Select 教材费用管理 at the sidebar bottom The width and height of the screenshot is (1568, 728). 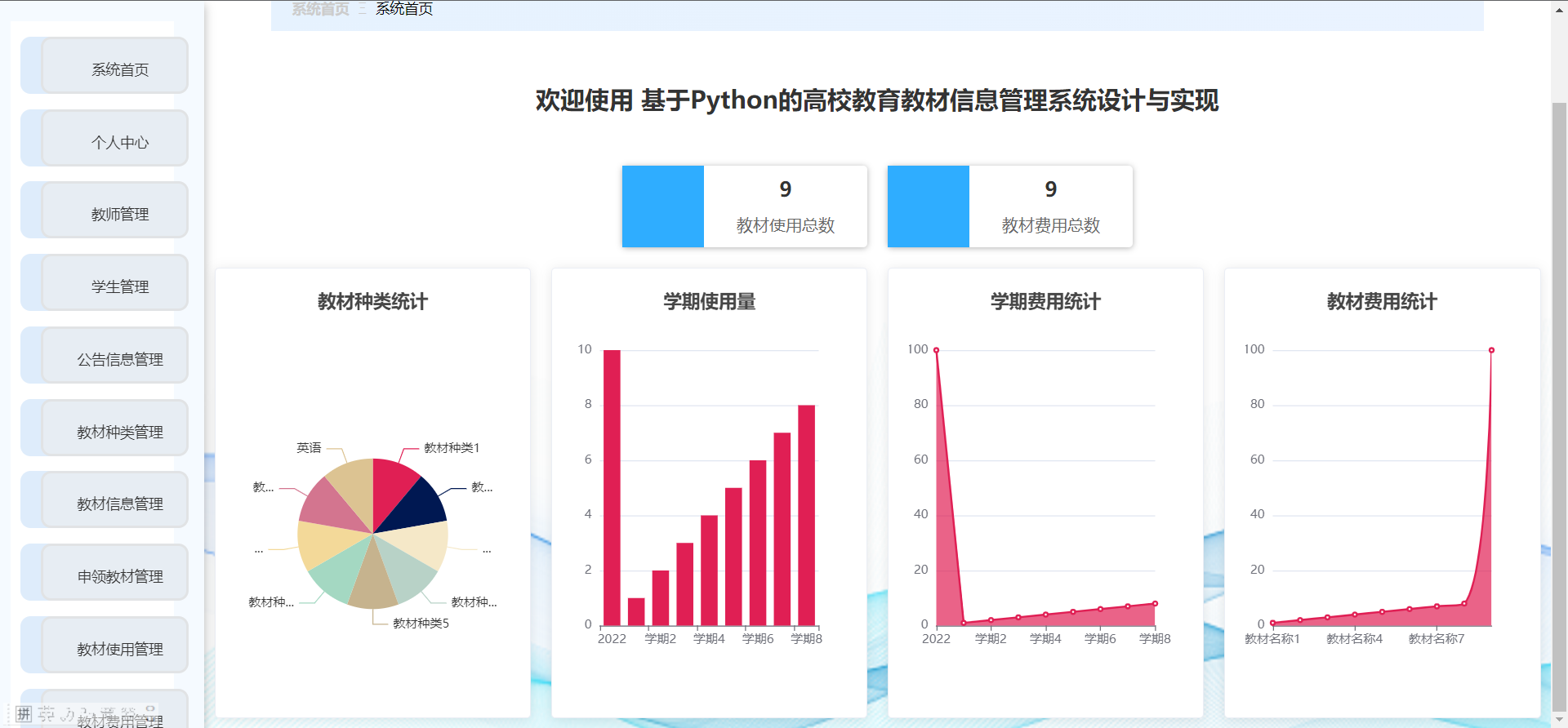pos(115,708)
